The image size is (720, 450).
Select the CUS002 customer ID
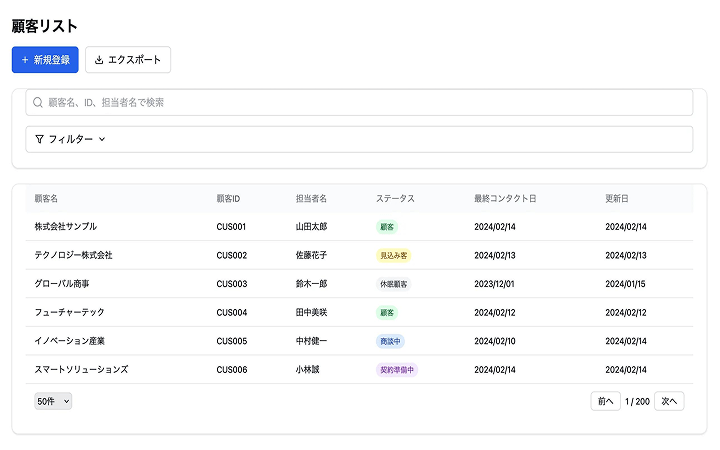[231, 255]
